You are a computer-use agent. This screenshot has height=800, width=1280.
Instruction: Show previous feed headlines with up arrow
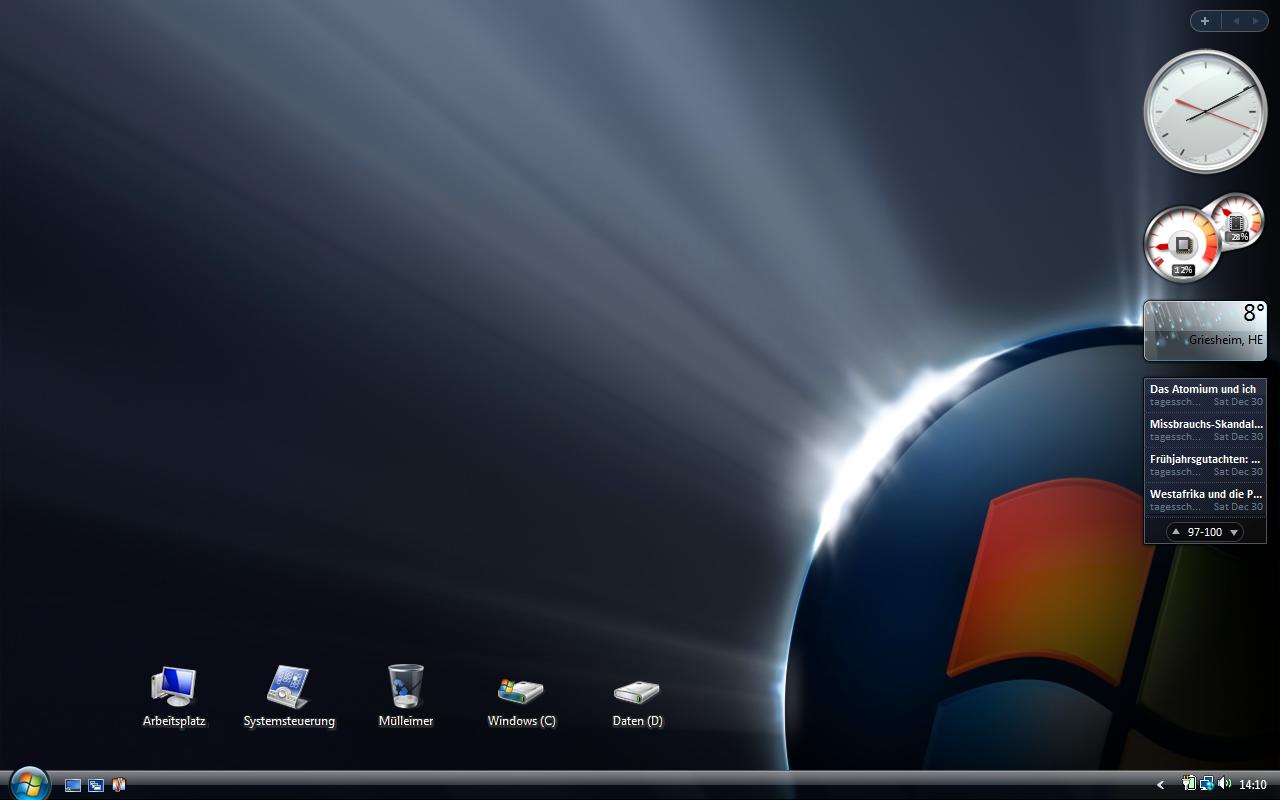1176,532
